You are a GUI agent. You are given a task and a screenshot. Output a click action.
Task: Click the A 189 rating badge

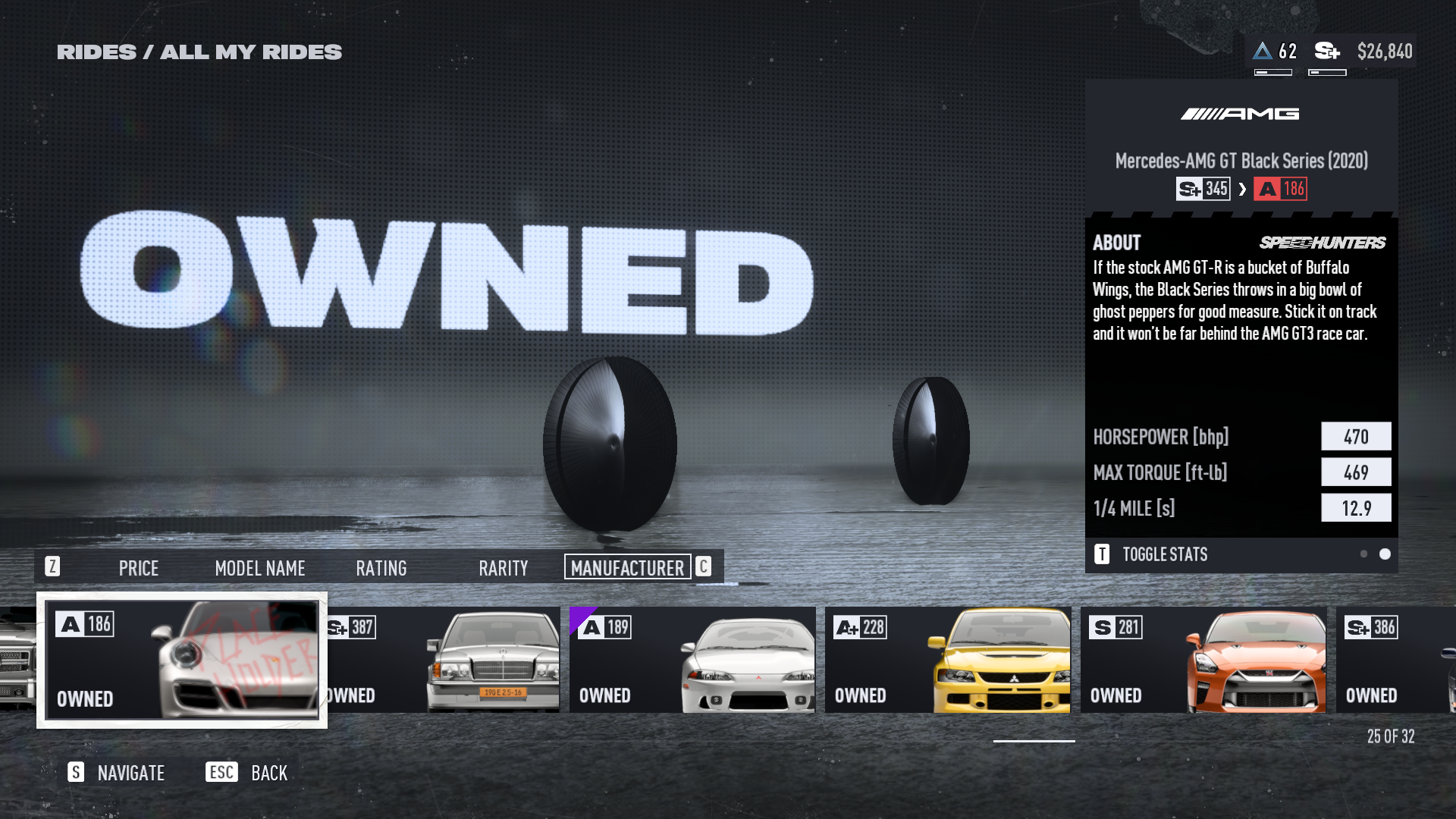(605, 627)
